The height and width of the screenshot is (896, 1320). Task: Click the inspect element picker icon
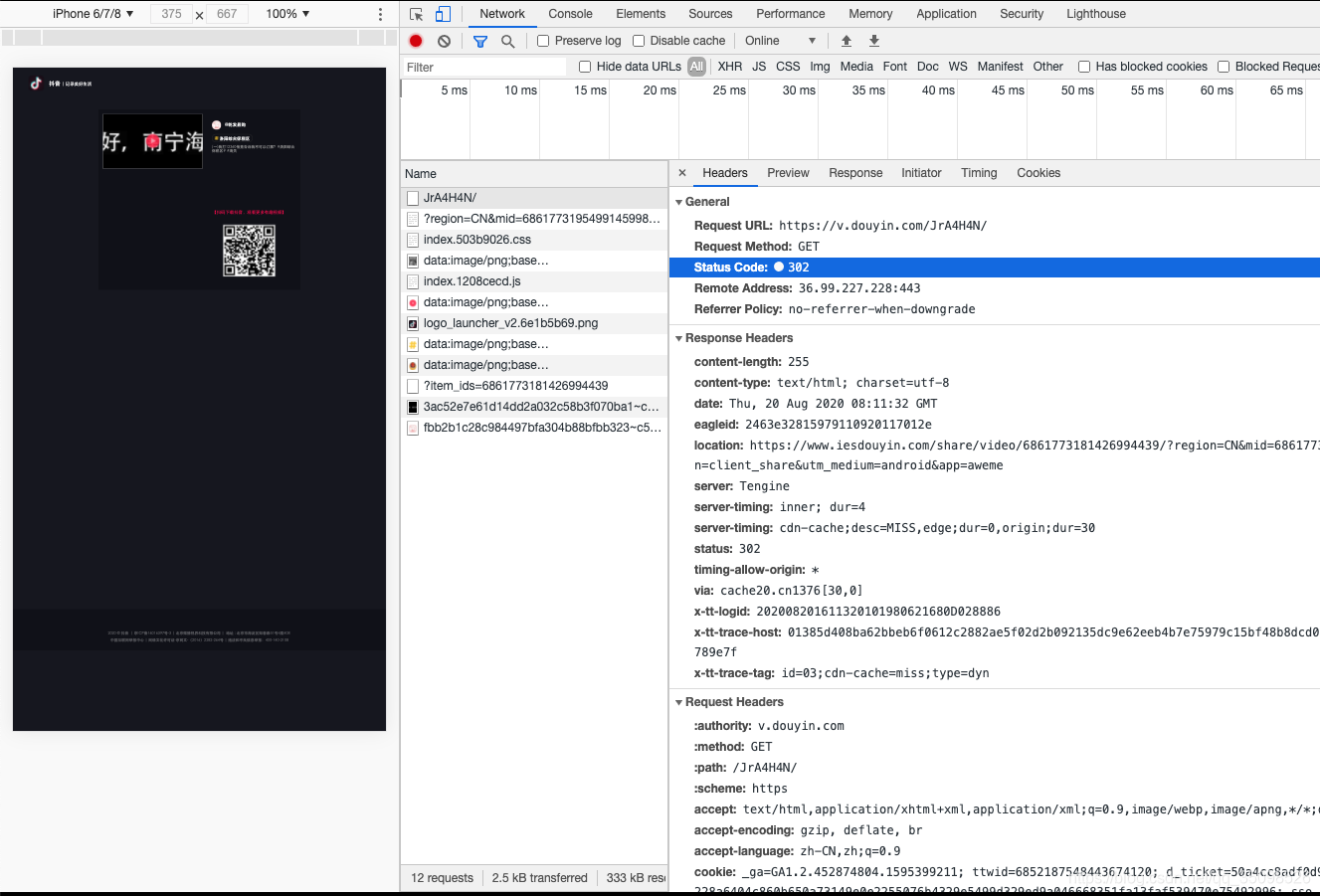[x=417, y=14]
